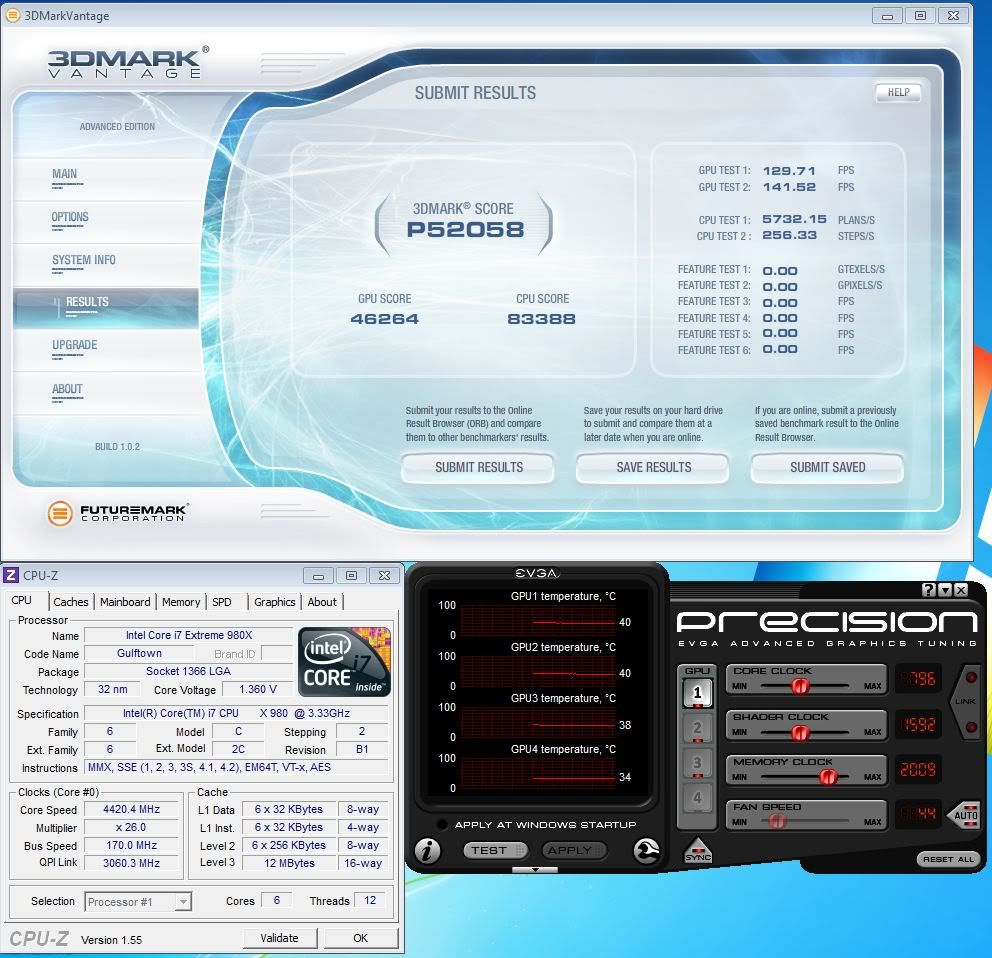Image resolution: width=992 pixels, height=958 pixels.
Task: Open System Info in 3DMark sidebar
Action: pos(84,260)
